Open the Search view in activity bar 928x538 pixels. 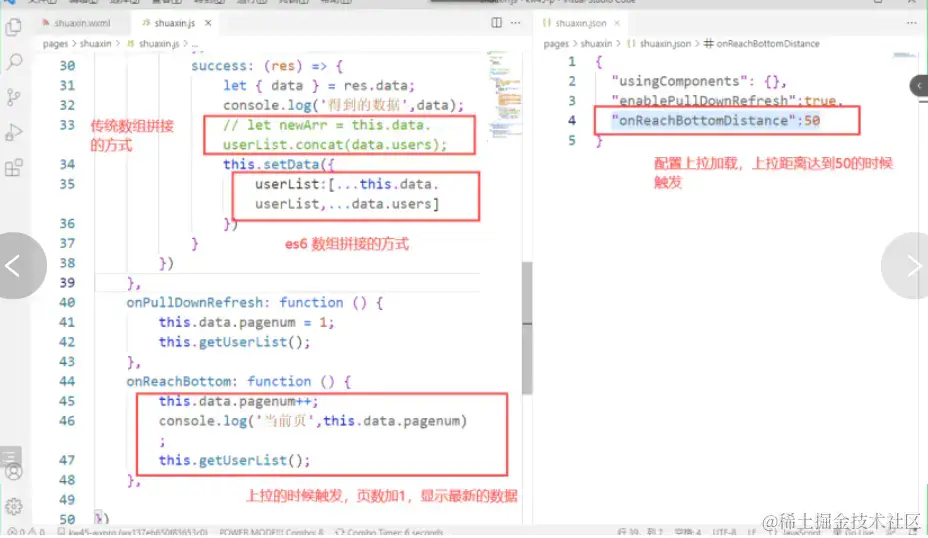click(14, 62)
